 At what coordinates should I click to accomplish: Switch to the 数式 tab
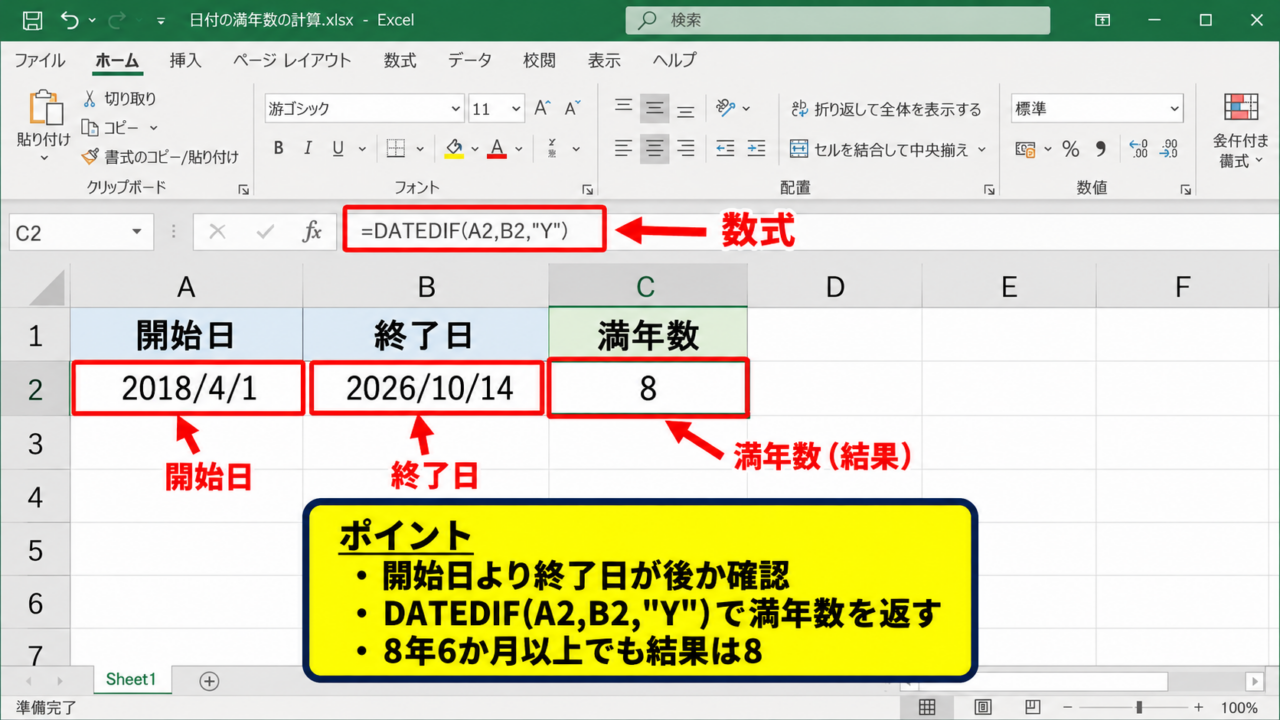[x=400, y=60]
